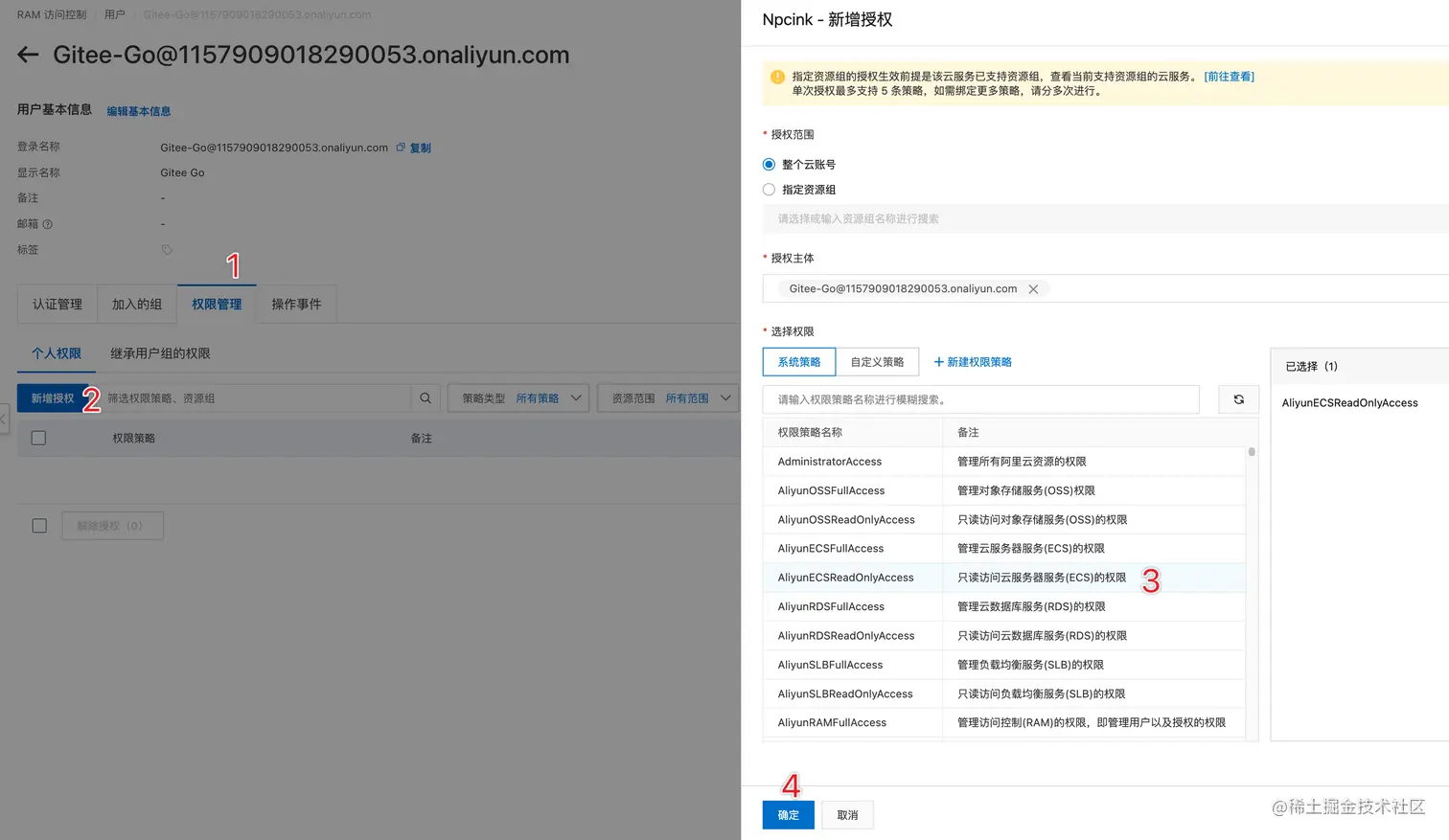The width and height of the screenshot is (1449, 840).
Task: Switch to the 加入的组 tab
Action: coord(137,305)
